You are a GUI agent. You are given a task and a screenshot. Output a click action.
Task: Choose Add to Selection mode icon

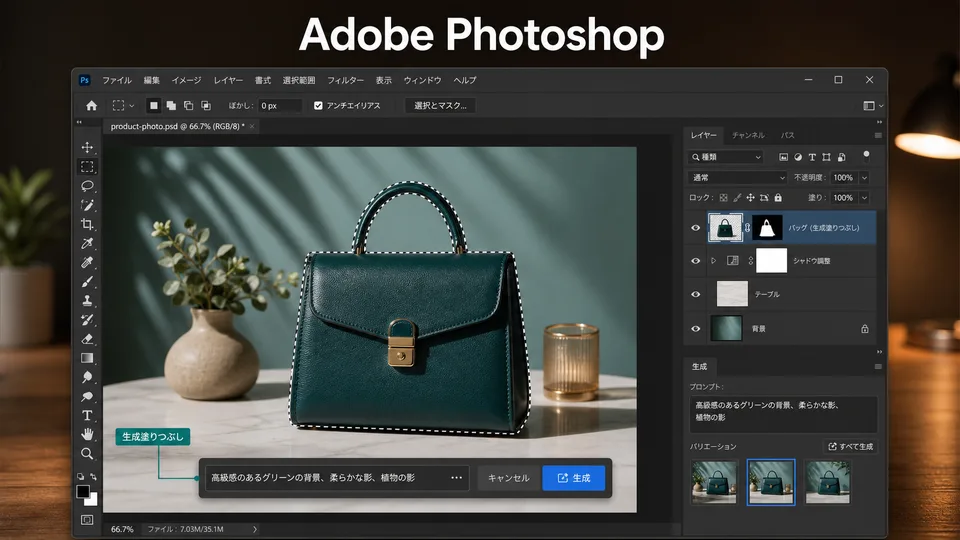tap(171, 105)
